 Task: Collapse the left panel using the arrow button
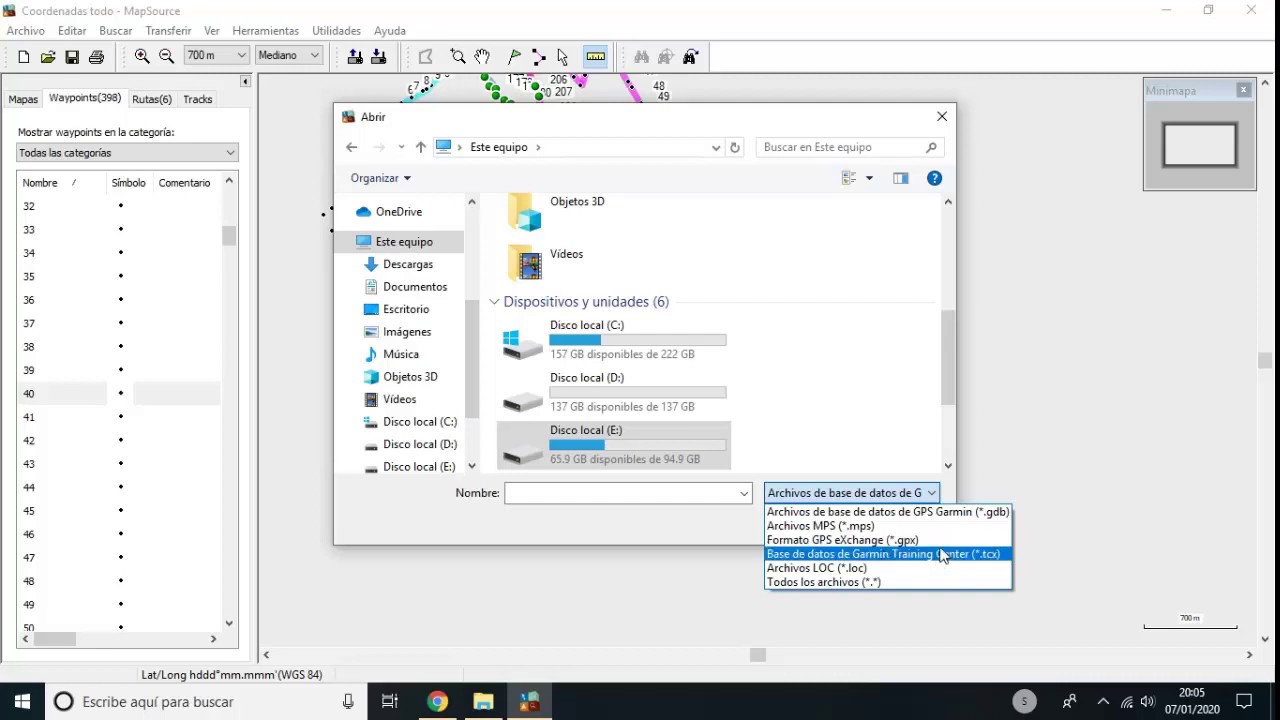tap(245, 81)
